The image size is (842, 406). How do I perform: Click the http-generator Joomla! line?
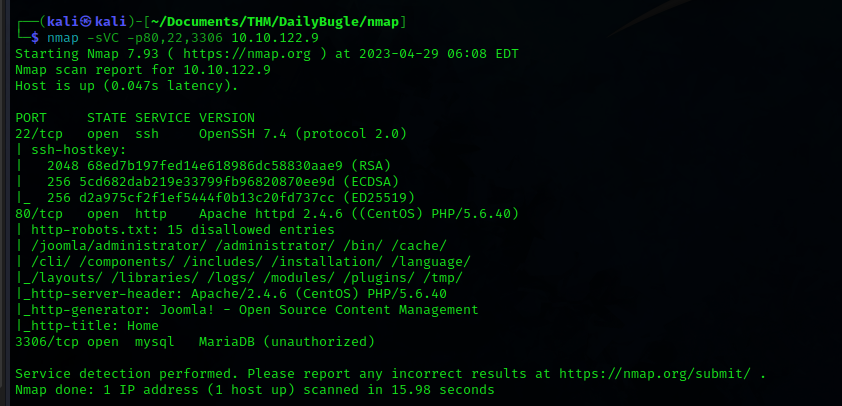coord(247,309)
